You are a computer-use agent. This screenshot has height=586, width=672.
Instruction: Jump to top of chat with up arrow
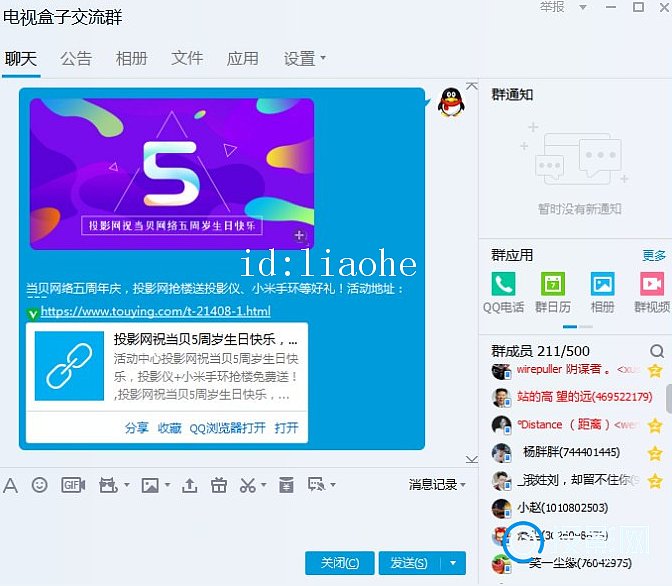471,86
